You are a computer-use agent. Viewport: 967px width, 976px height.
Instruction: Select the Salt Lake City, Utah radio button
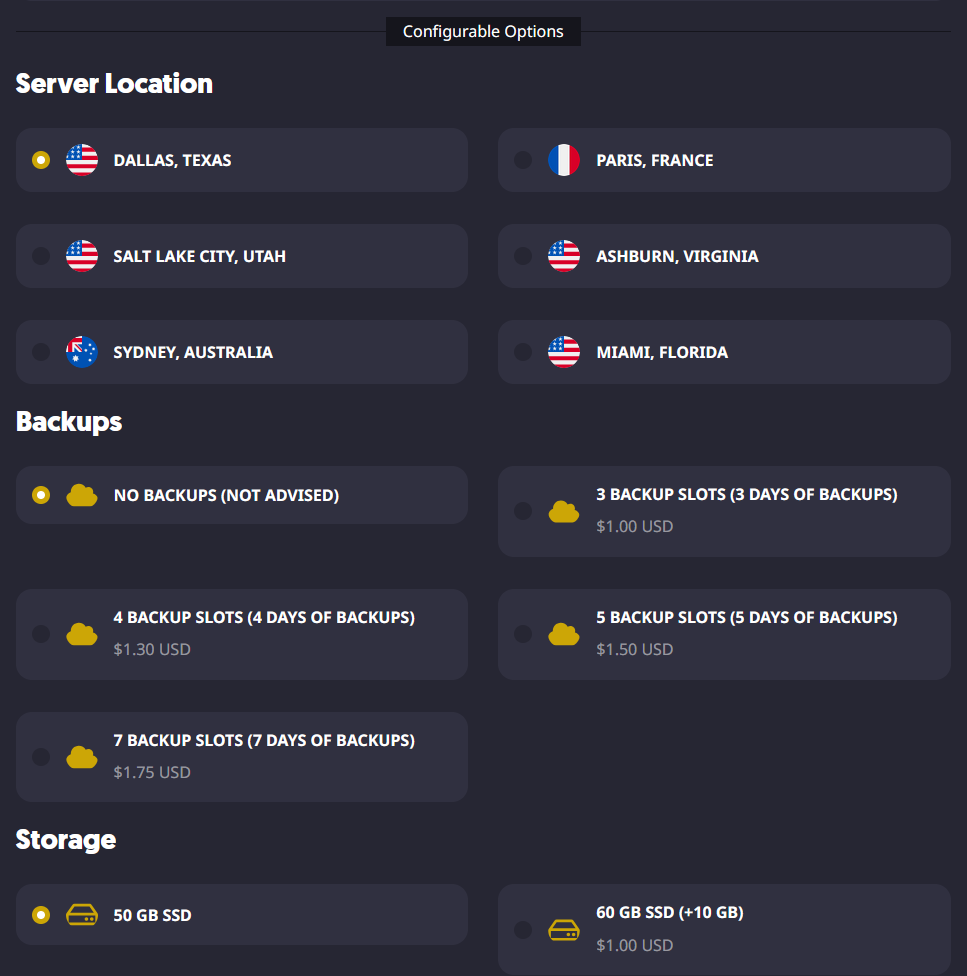pyautogui.click(x=41, y=256)
